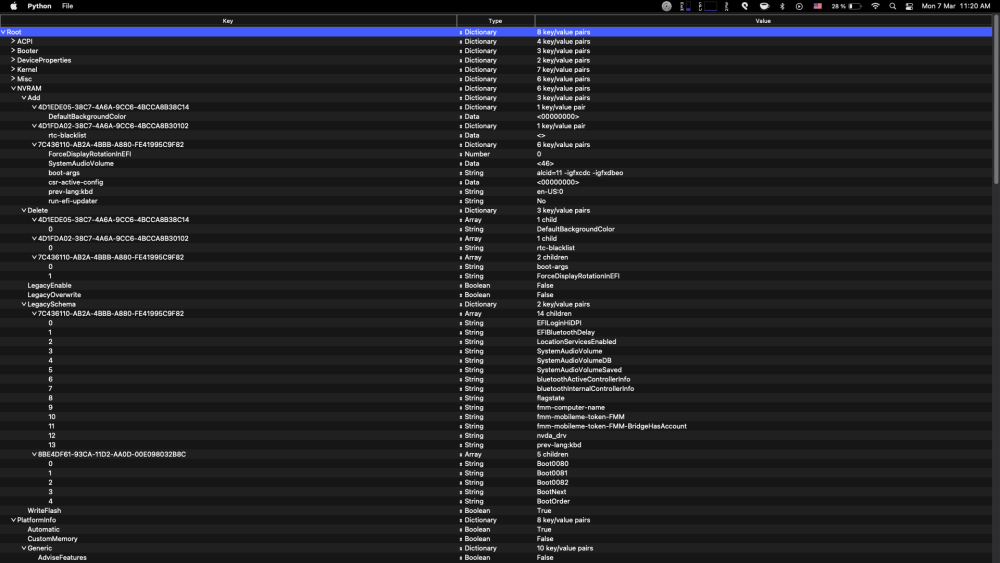Collapse the Add dictionary under NVRAM
The height and width of the screenshot is (563, 1000).
[x=24, y=98]
